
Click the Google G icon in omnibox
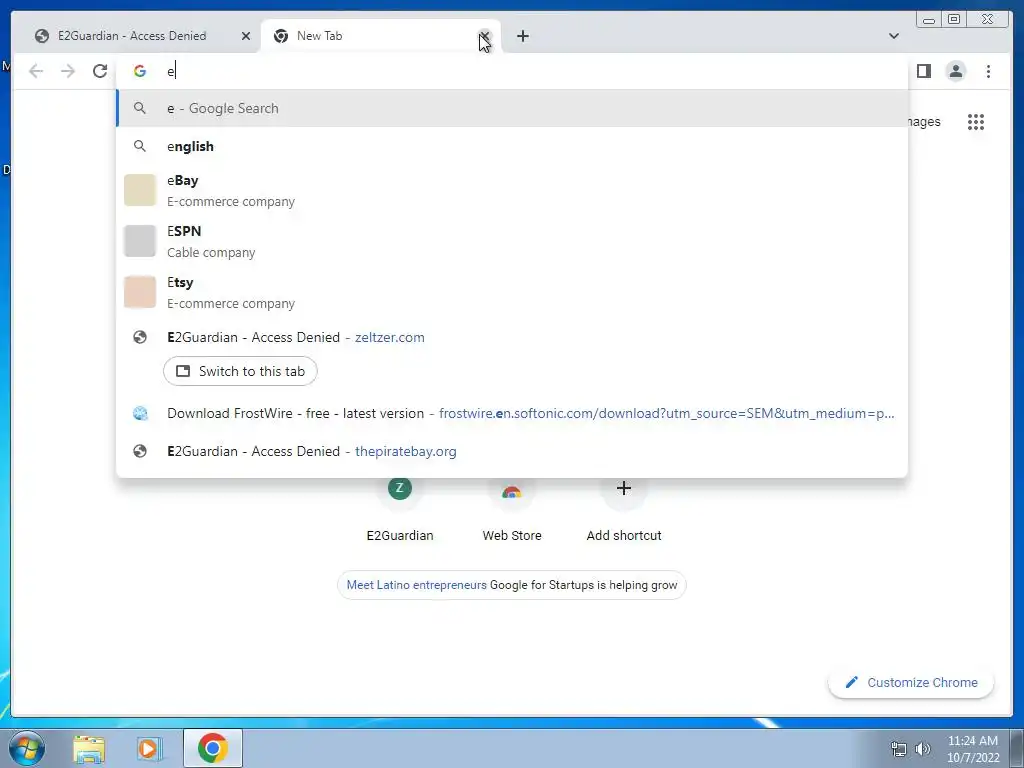coord(140,71)
